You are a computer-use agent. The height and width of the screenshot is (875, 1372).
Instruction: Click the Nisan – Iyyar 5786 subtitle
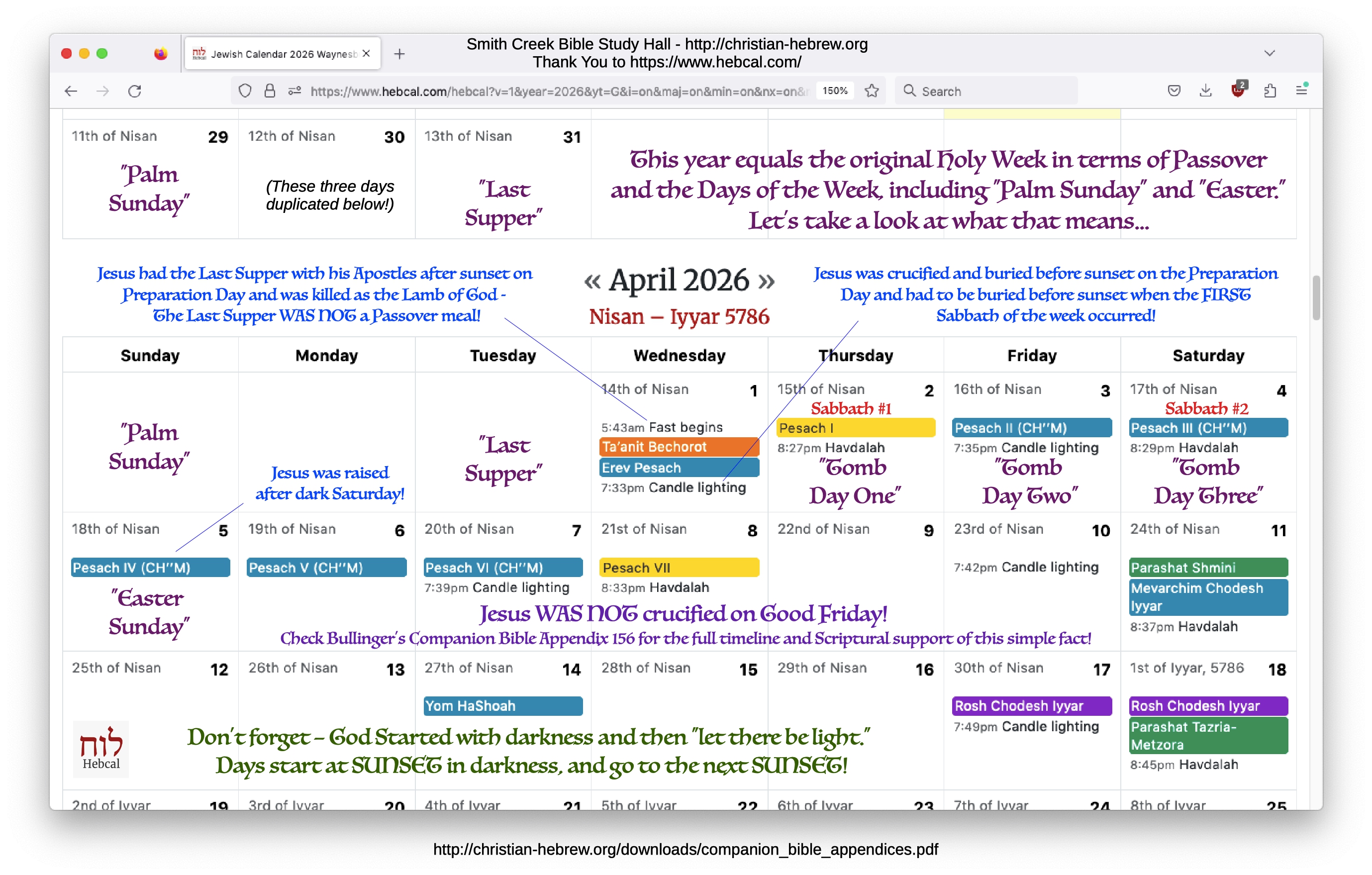[679, 317]
